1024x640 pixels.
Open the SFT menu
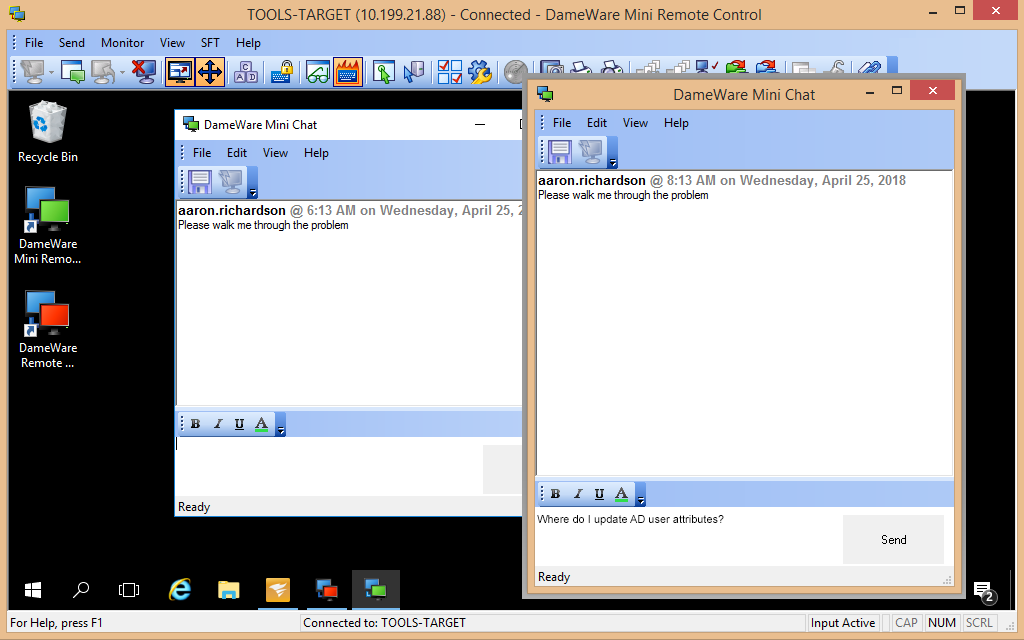tap(210, 43)
